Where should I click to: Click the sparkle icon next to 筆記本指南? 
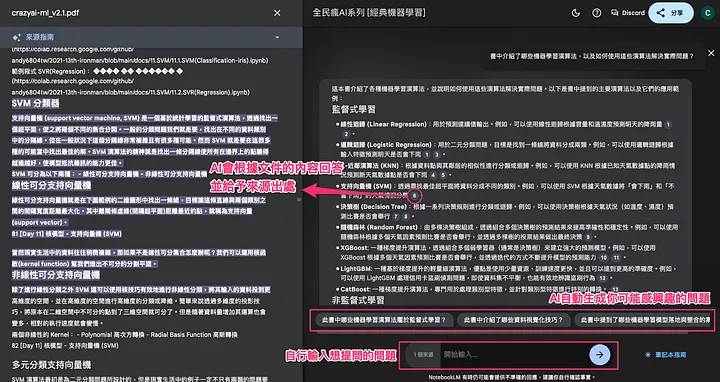pos(648,354)
